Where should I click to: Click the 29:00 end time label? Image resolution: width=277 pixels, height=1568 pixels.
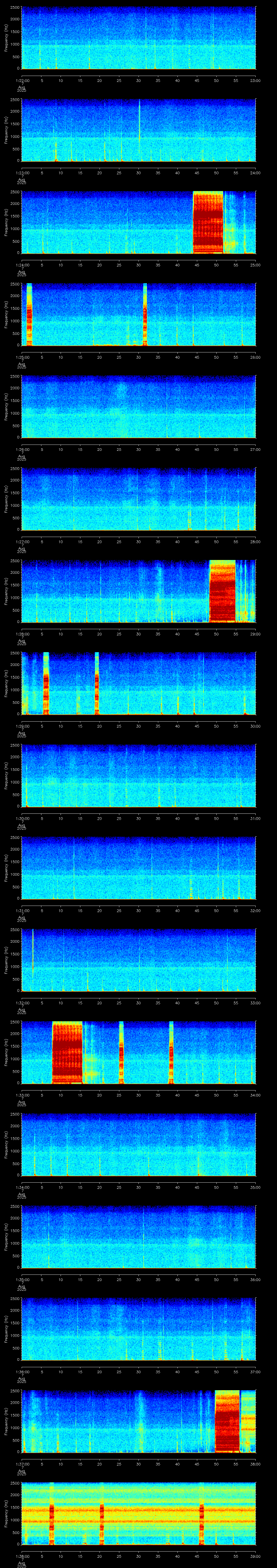click(x=255, y=634)
